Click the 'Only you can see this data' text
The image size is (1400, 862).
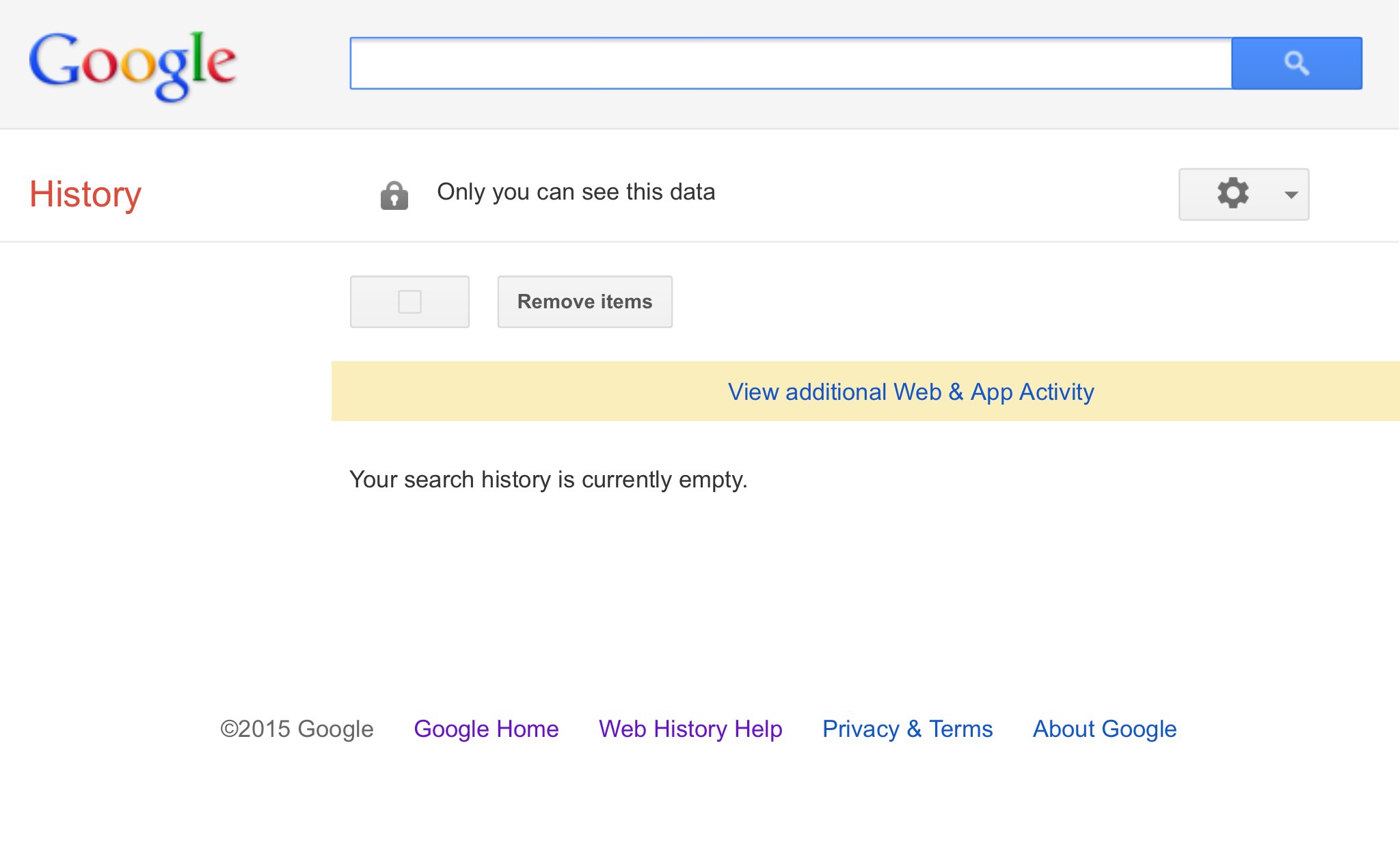pyautogui.click(x=576, y=192)
